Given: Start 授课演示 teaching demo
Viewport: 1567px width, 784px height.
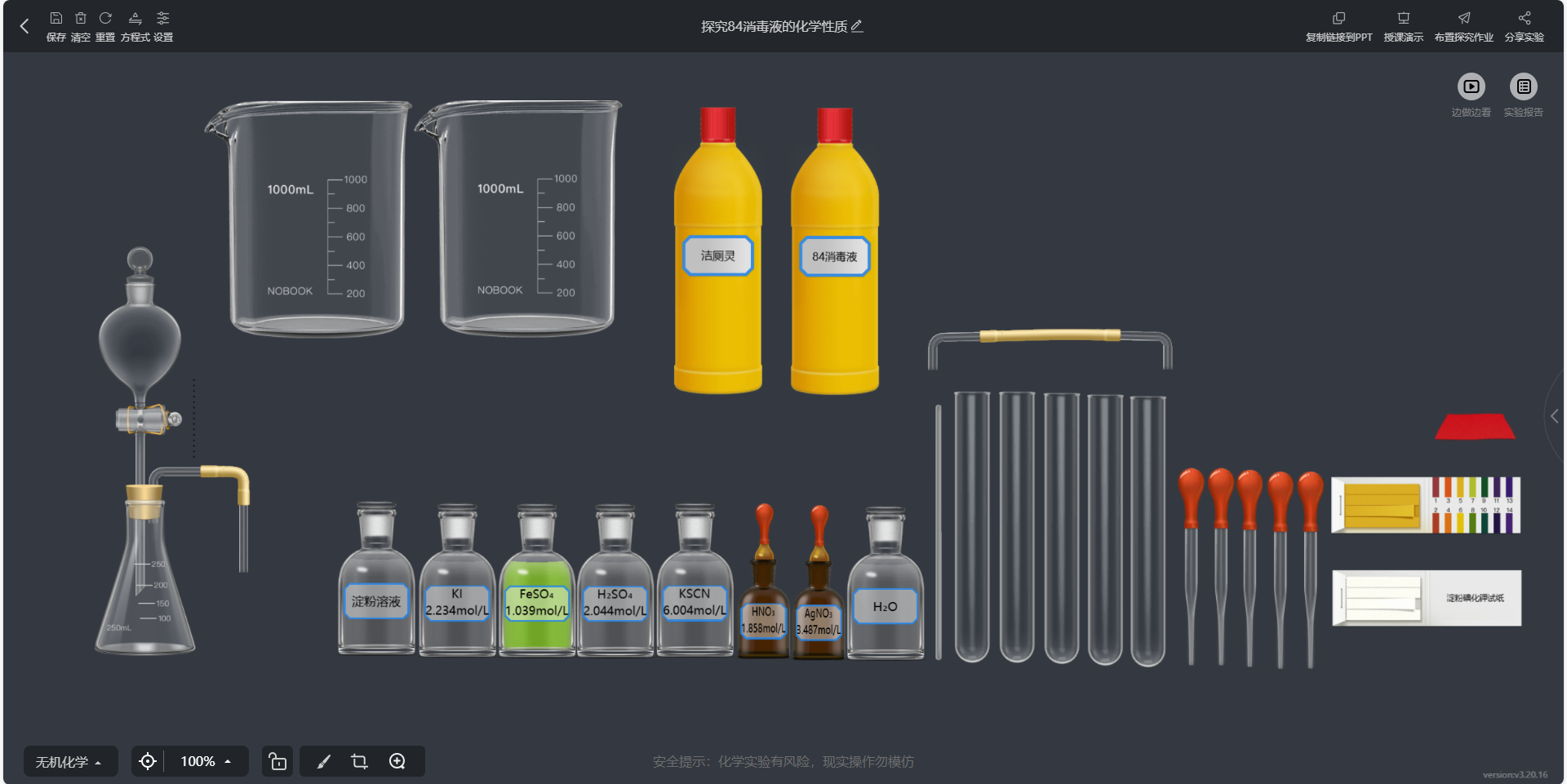Looking at the screenshot, I should (x=1403, y=27).
